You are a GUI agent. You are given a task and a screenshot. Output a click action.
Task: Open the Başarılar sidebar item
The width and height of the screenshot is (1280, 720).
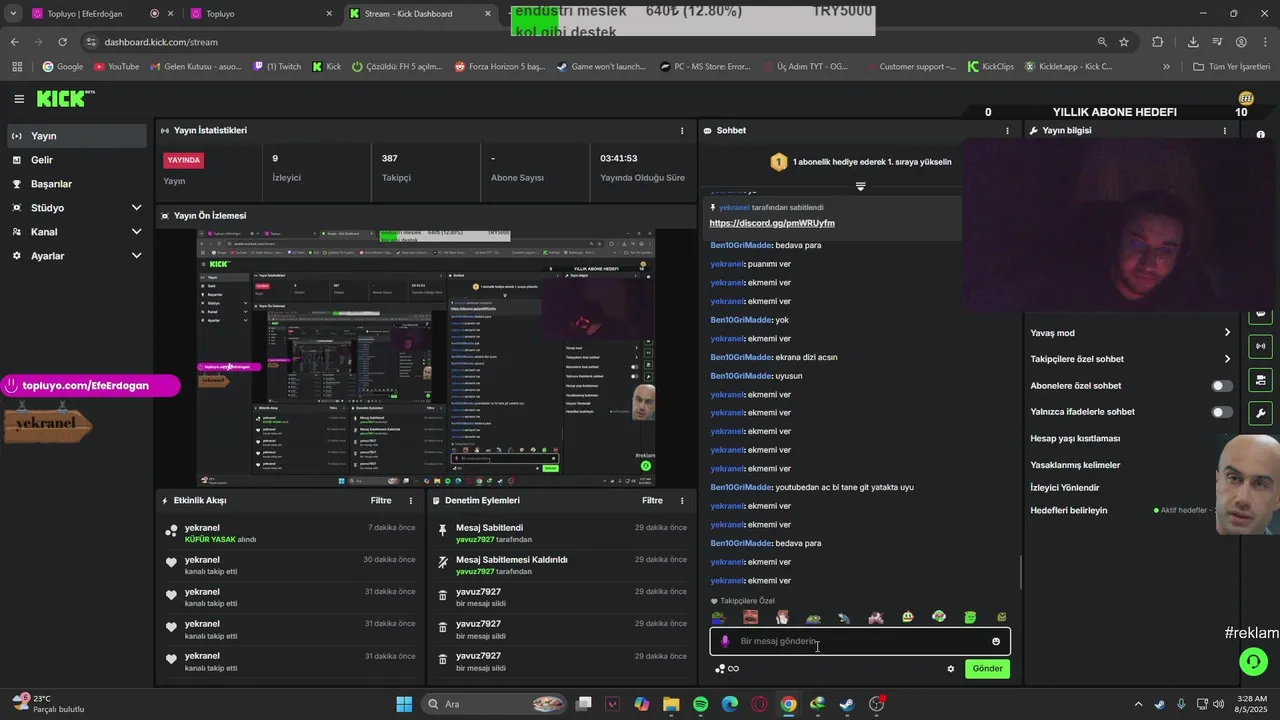(x=76, y=184)
